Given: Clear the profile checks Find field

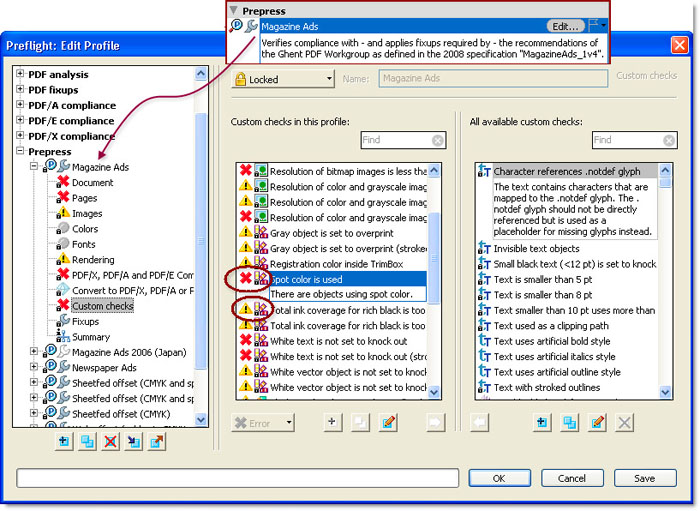Looking at the screenshot, I should [437, 142].
